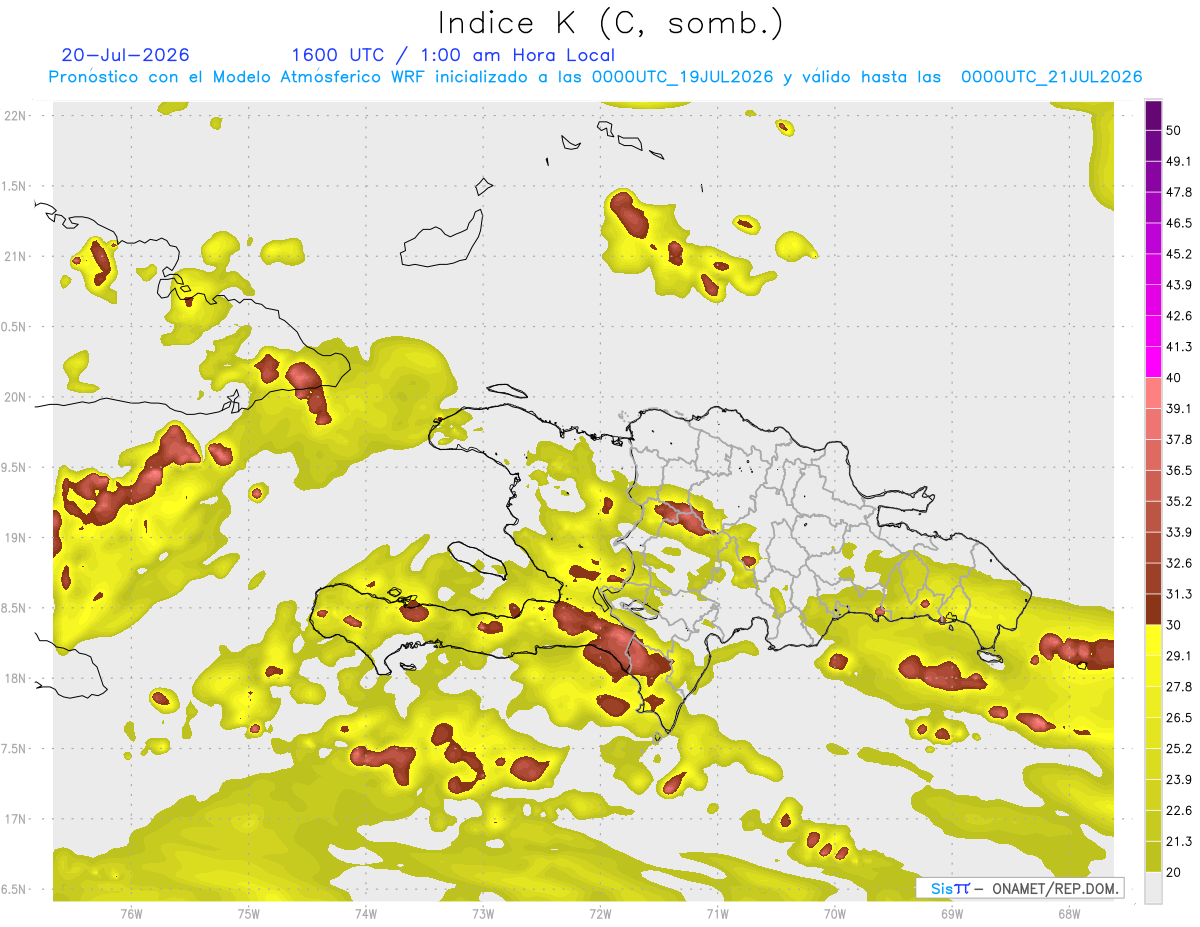Select the legend value "47.8"
Image resolution: width=1200 pixels, height=927 pixels.
tap(1179, 192)
